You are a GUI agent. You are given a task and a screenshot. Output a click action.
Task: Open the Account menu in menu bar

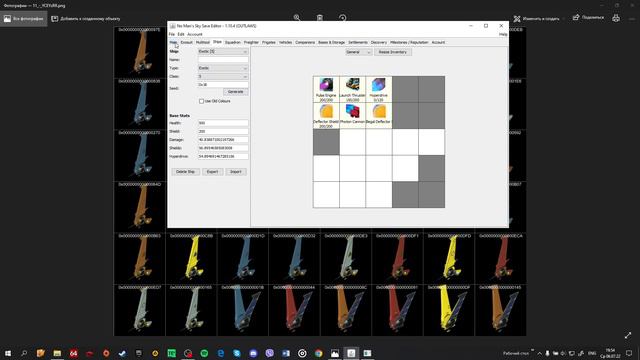coord(195,34)
